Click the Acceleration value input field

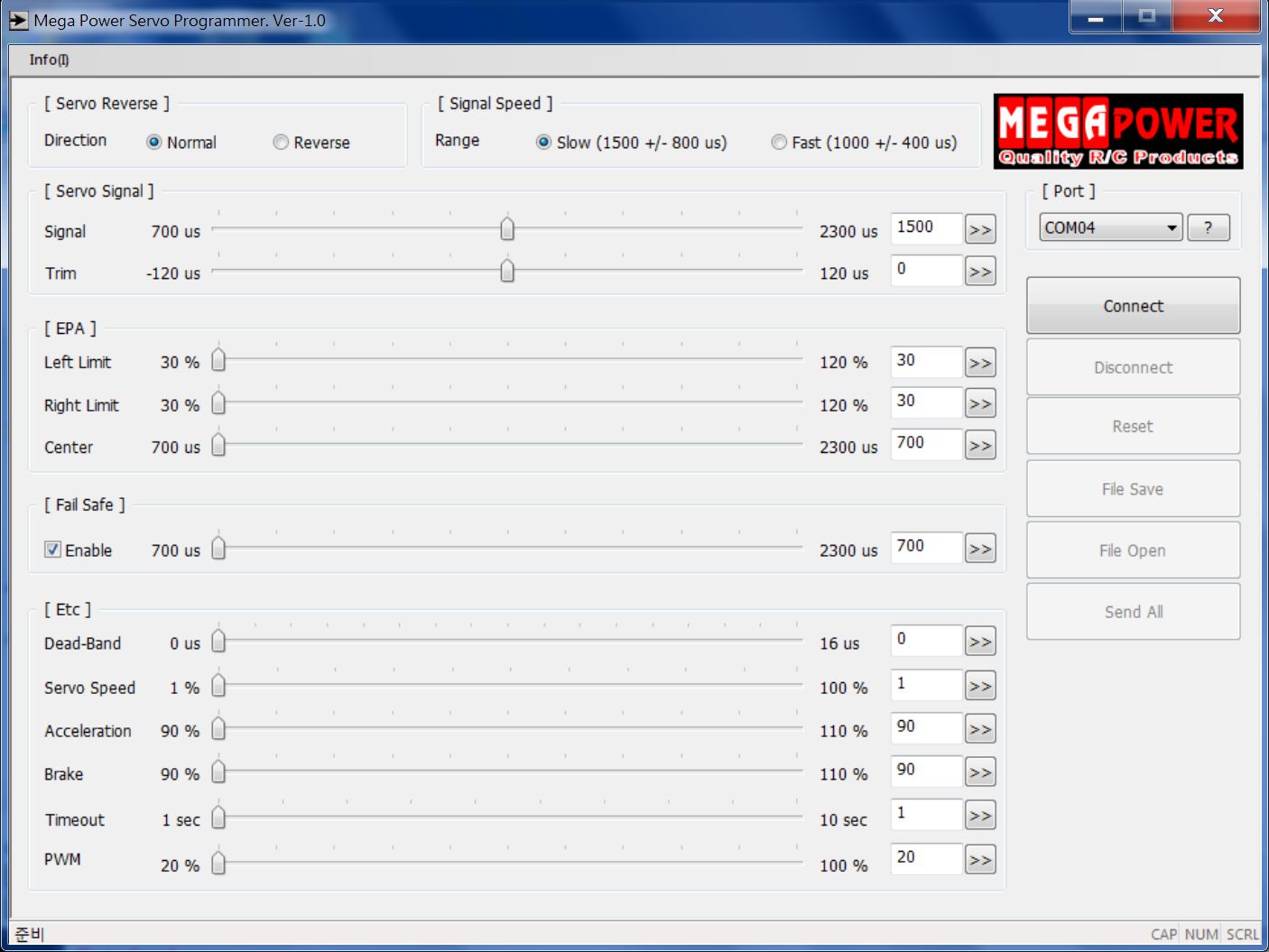tap(925, 727)
